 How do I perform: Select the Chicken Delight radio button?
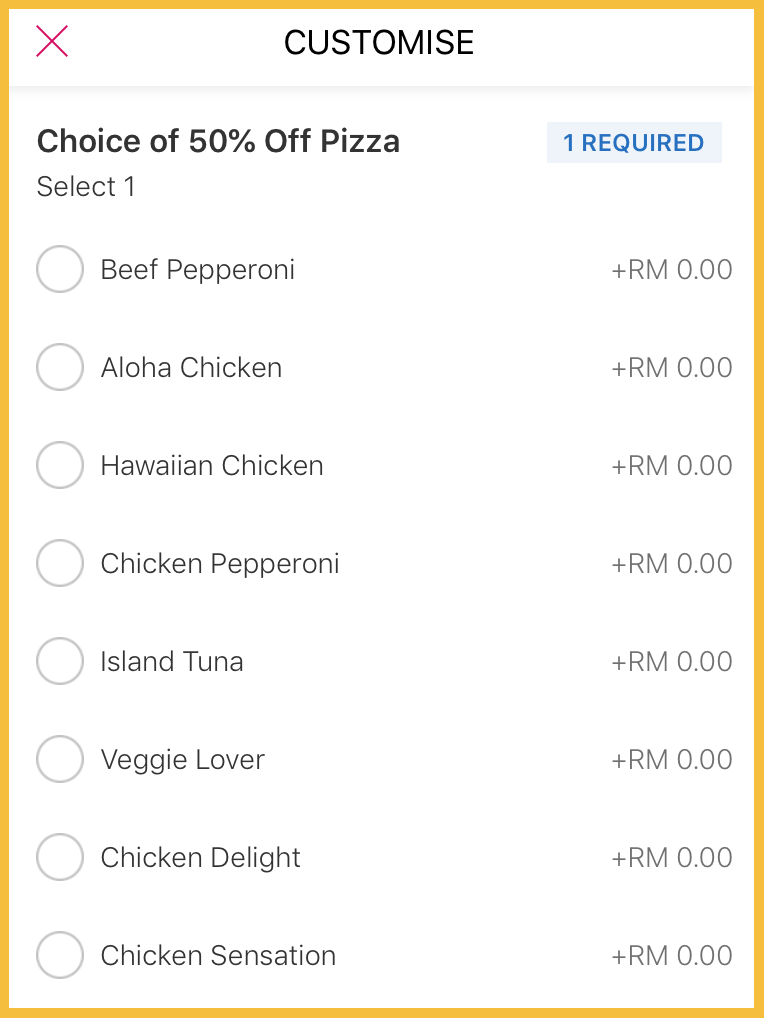59,858
